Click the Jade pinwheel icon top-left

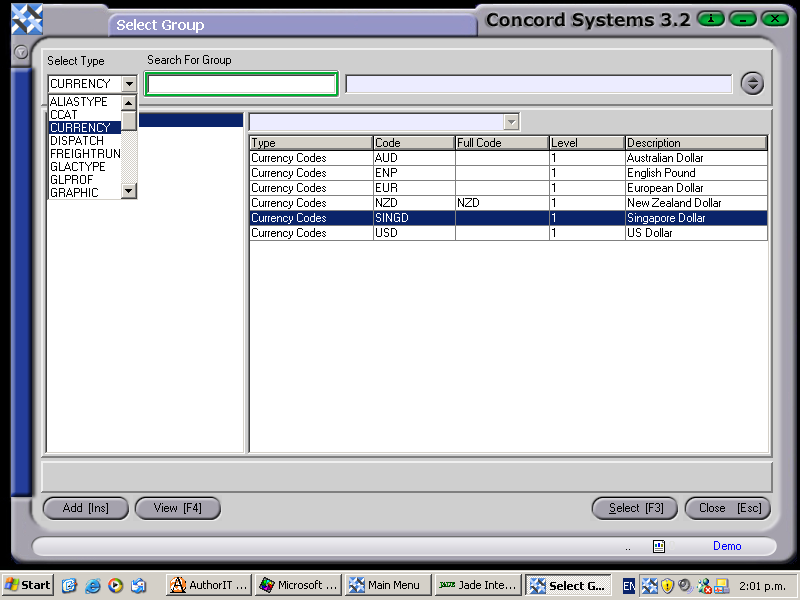point(26,18)
